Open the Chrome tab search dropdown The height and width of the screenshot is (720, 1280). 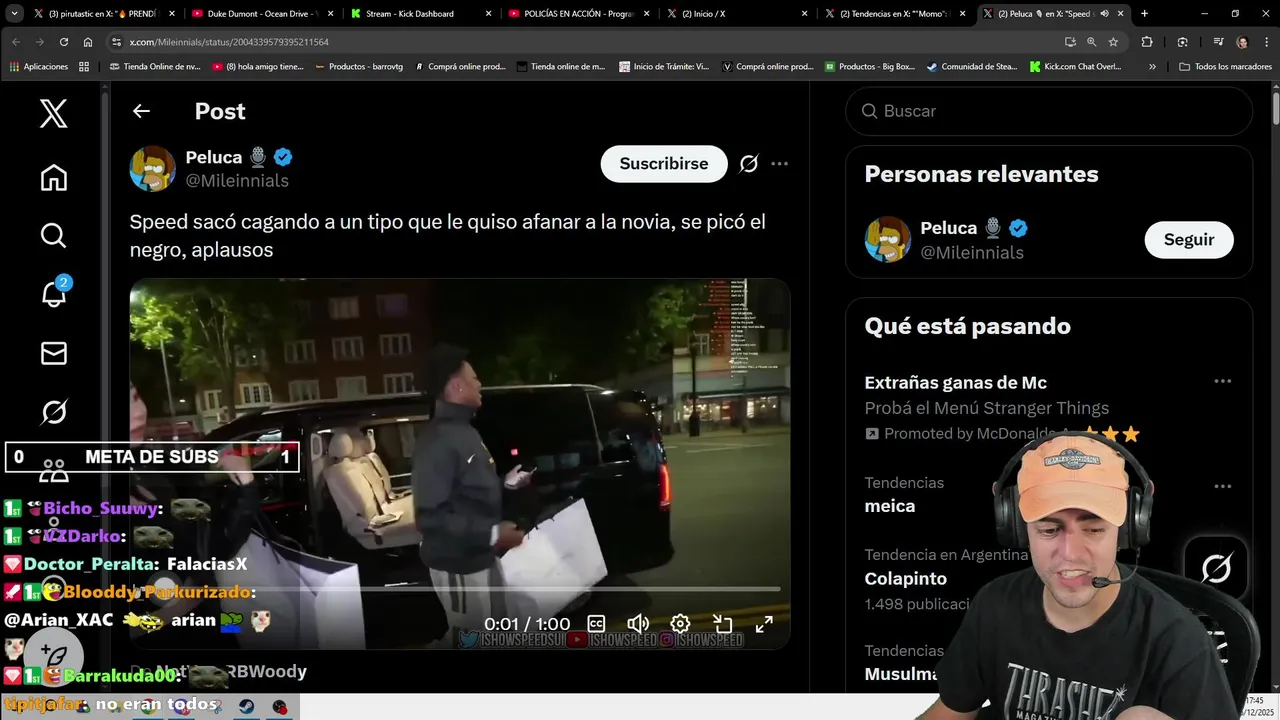[14, 14]
